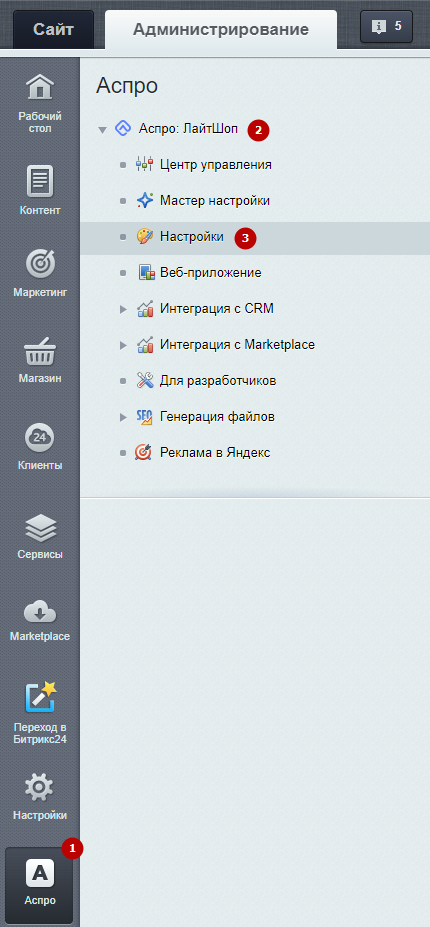Collapse the Аспро: ЛайтШоп tree node
The image size is (430, 927).
pos(102,129)
